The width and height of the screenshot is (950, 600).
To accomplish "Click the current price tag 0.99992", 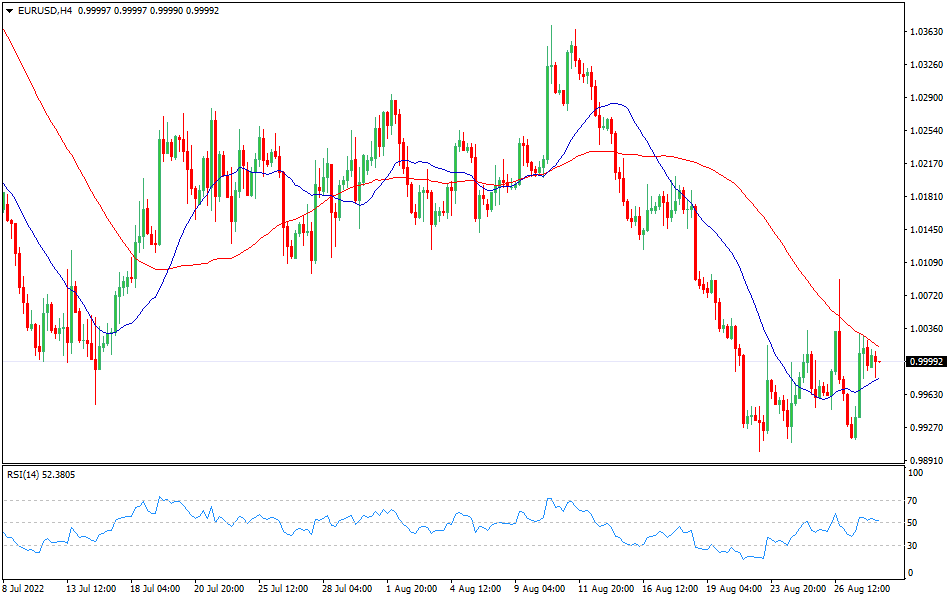I will tap(924, 361).
